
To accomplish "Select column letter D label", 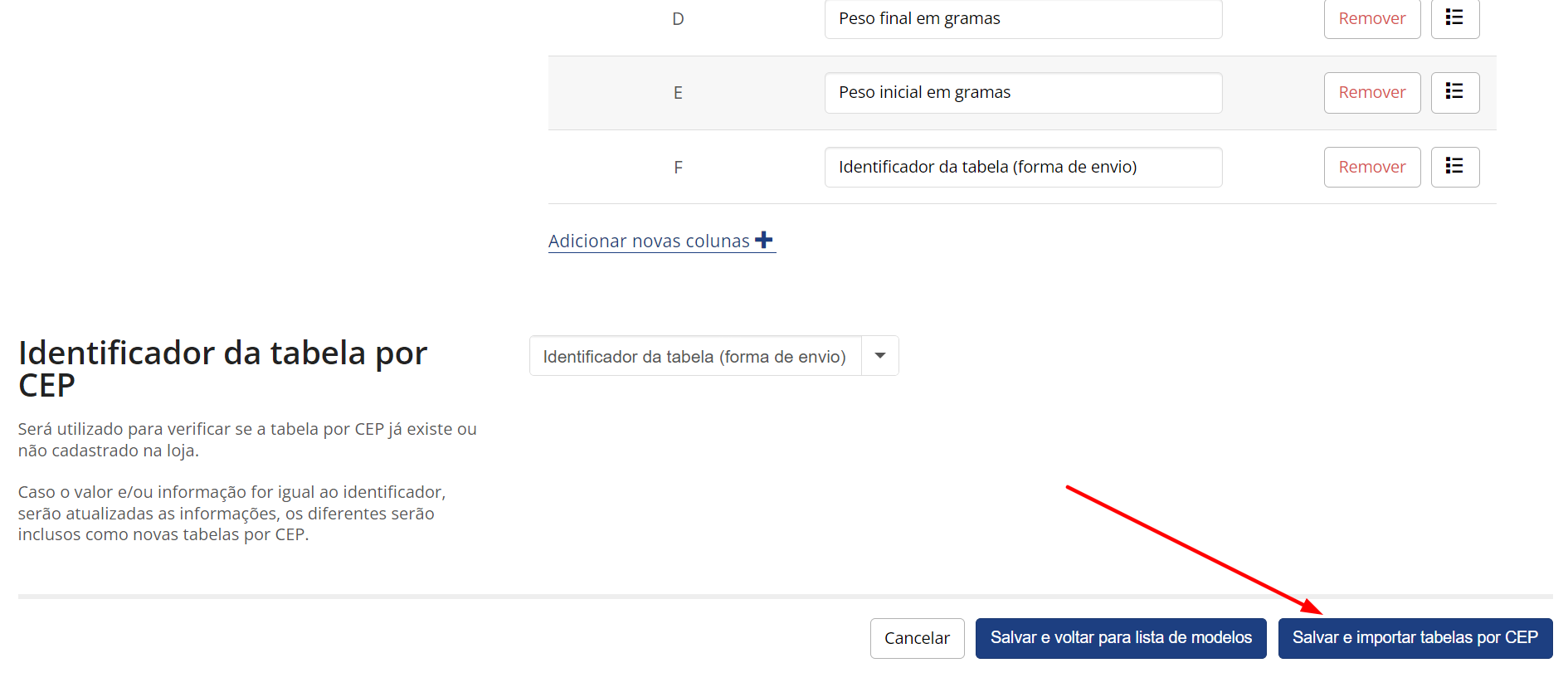I will [x=678, y=19].
